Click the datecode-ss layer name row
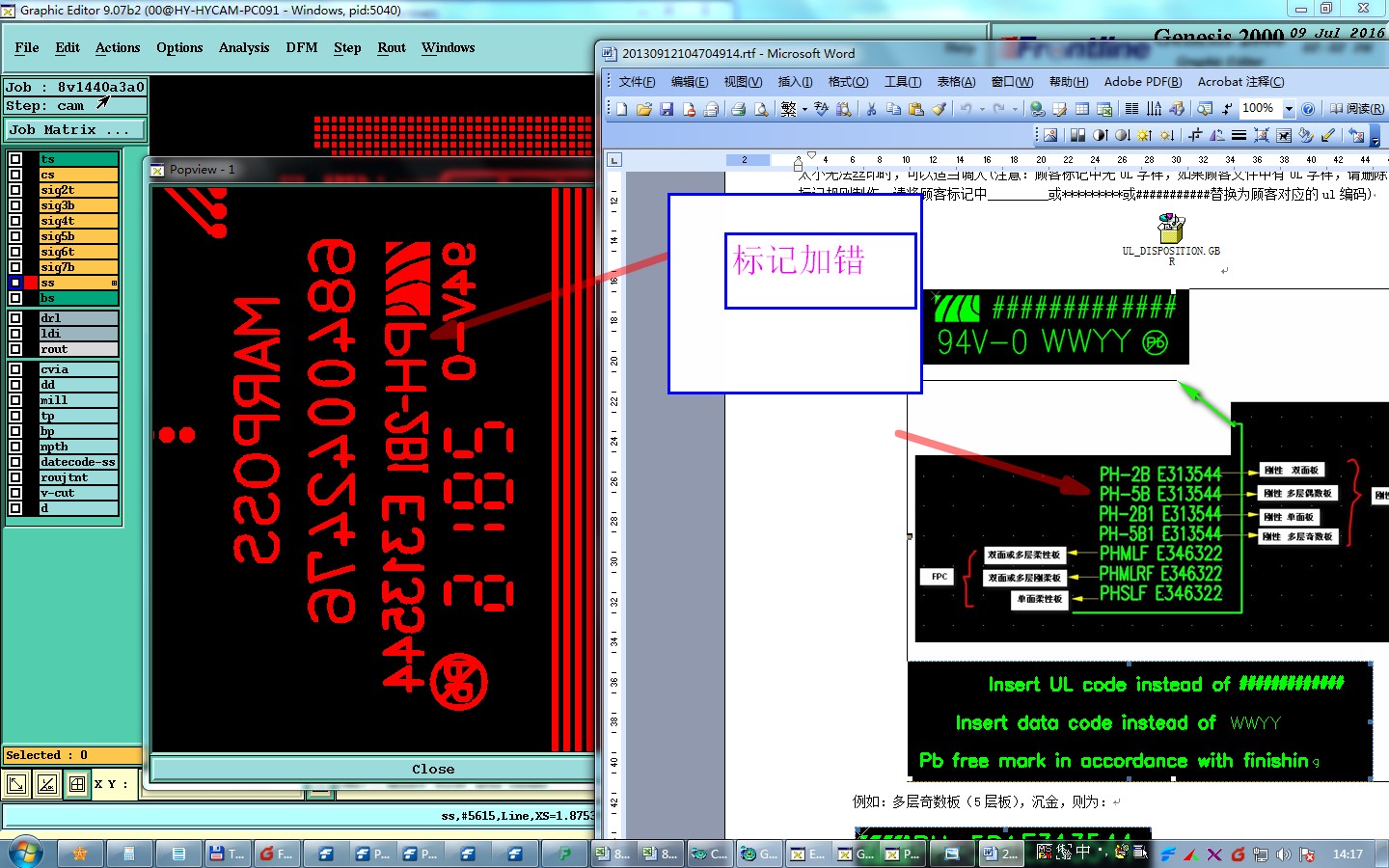The image size is (1389, 868). [78, 462]
